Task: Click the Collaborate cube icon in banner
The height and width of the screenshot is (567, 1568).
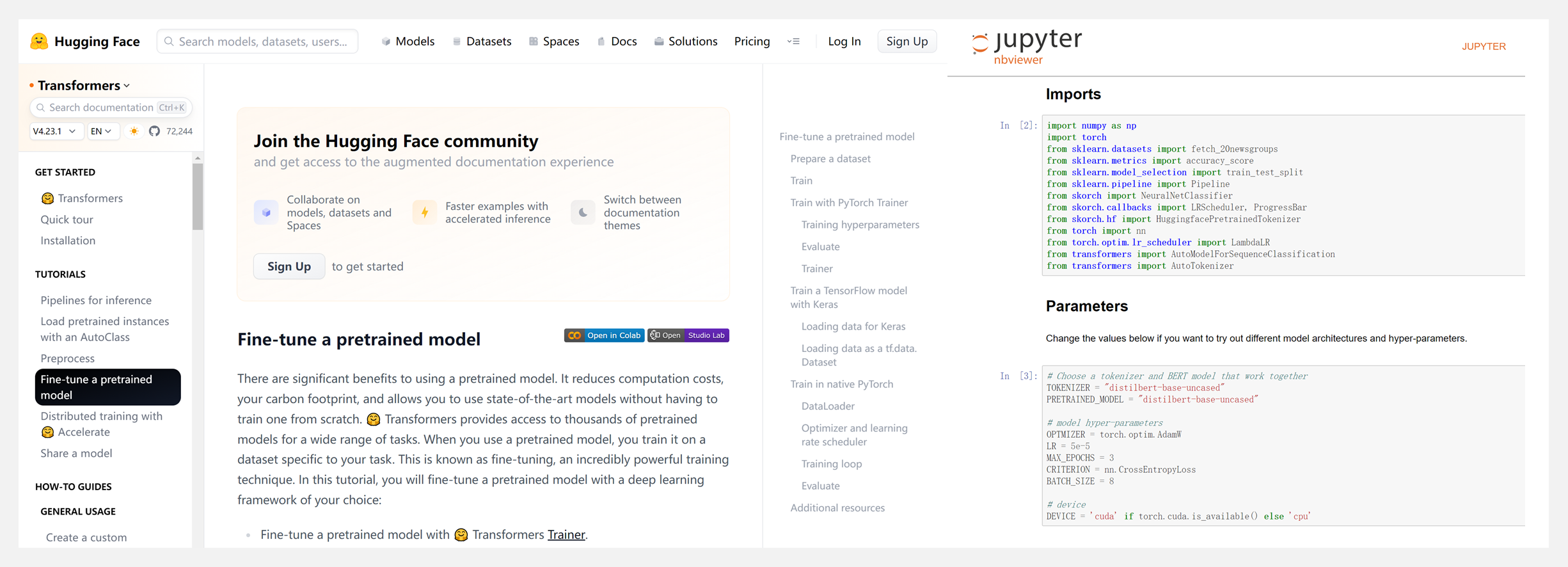Action: pyautogui.click(x=266, y=212)
